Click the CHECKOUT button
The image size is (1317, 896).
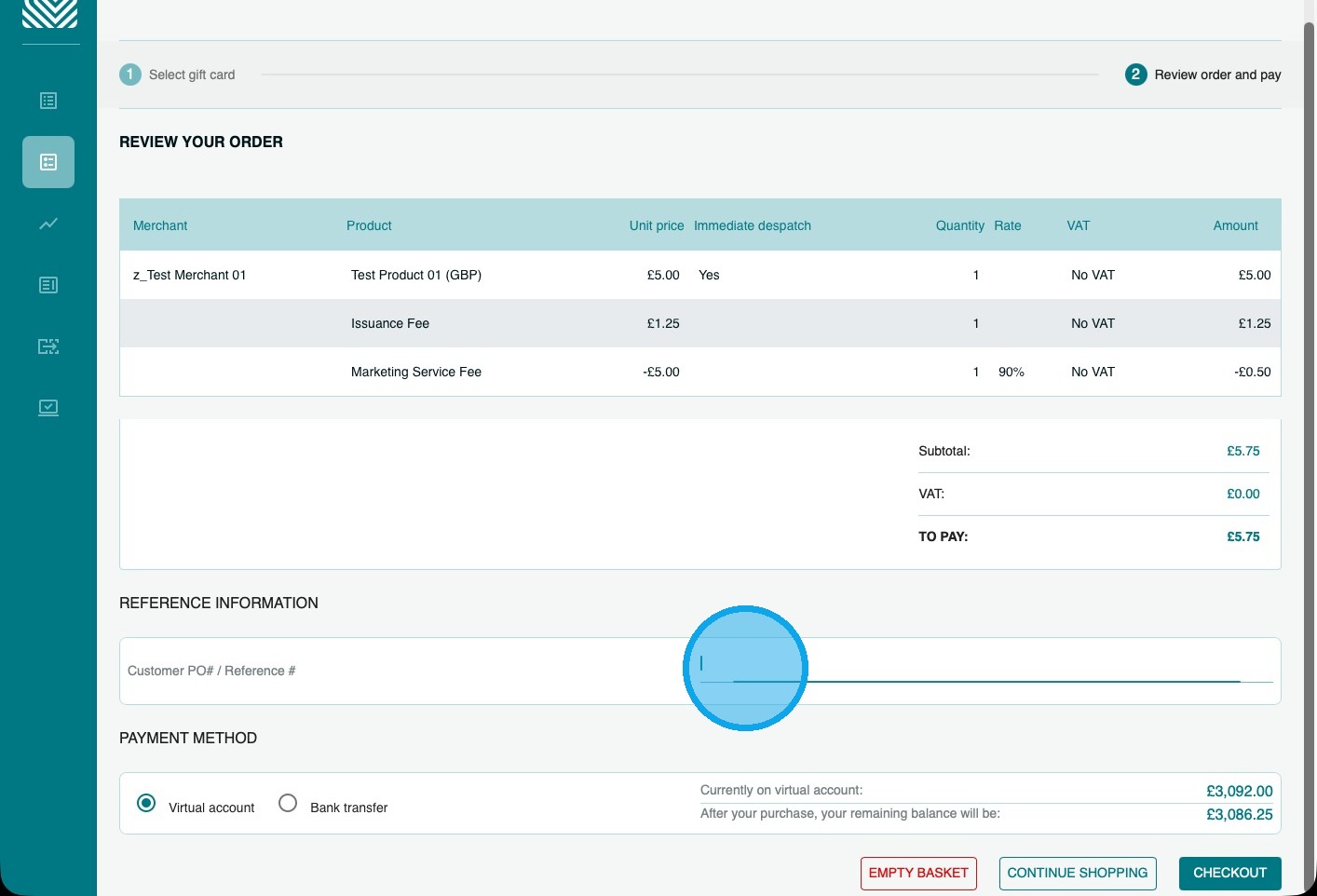[1229, 874]
